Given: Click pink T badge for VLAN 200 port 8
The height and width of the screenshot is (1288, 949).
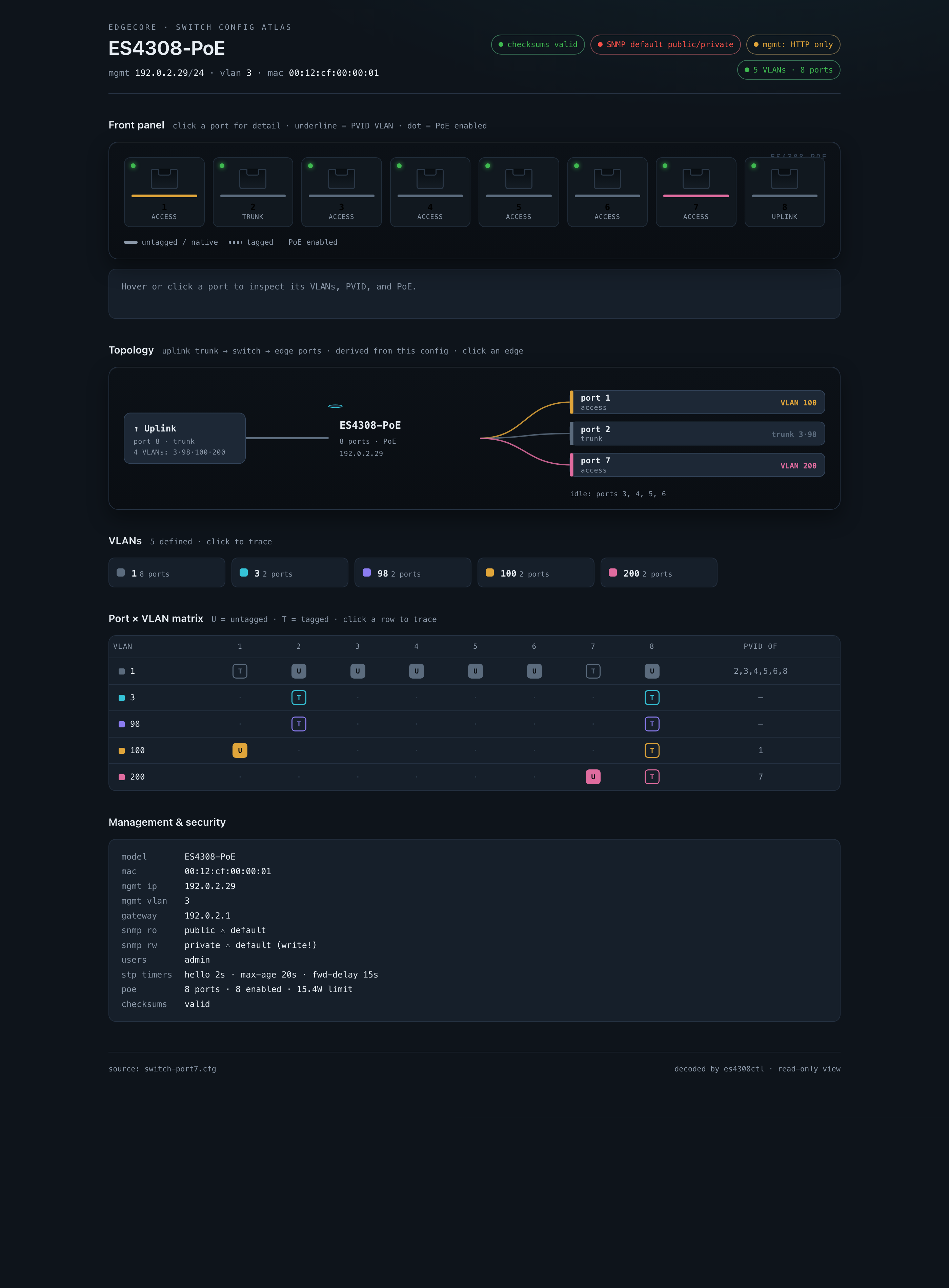Looking at the screenshot, I should (x=652, y=777).
